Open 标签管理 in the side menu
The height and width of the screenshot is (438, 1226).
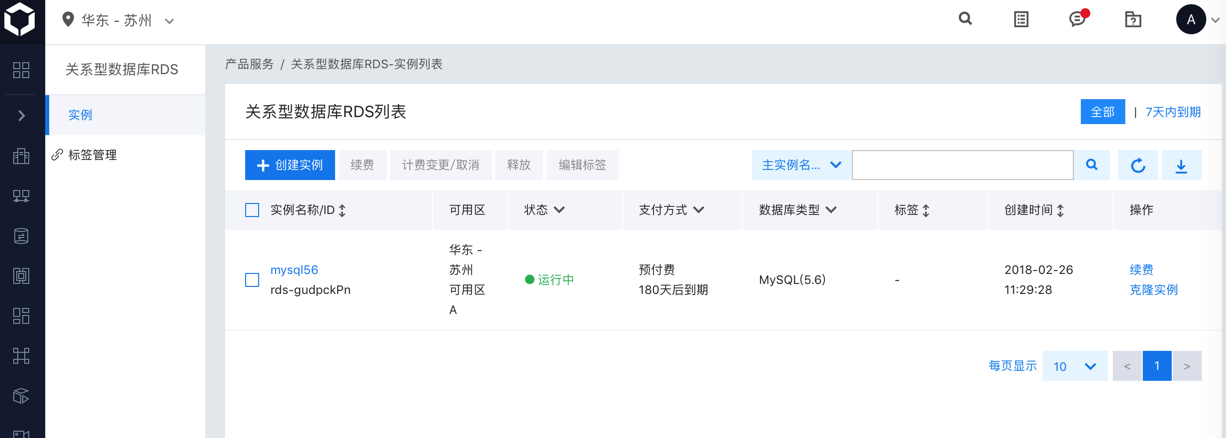[x=92, y=155]
